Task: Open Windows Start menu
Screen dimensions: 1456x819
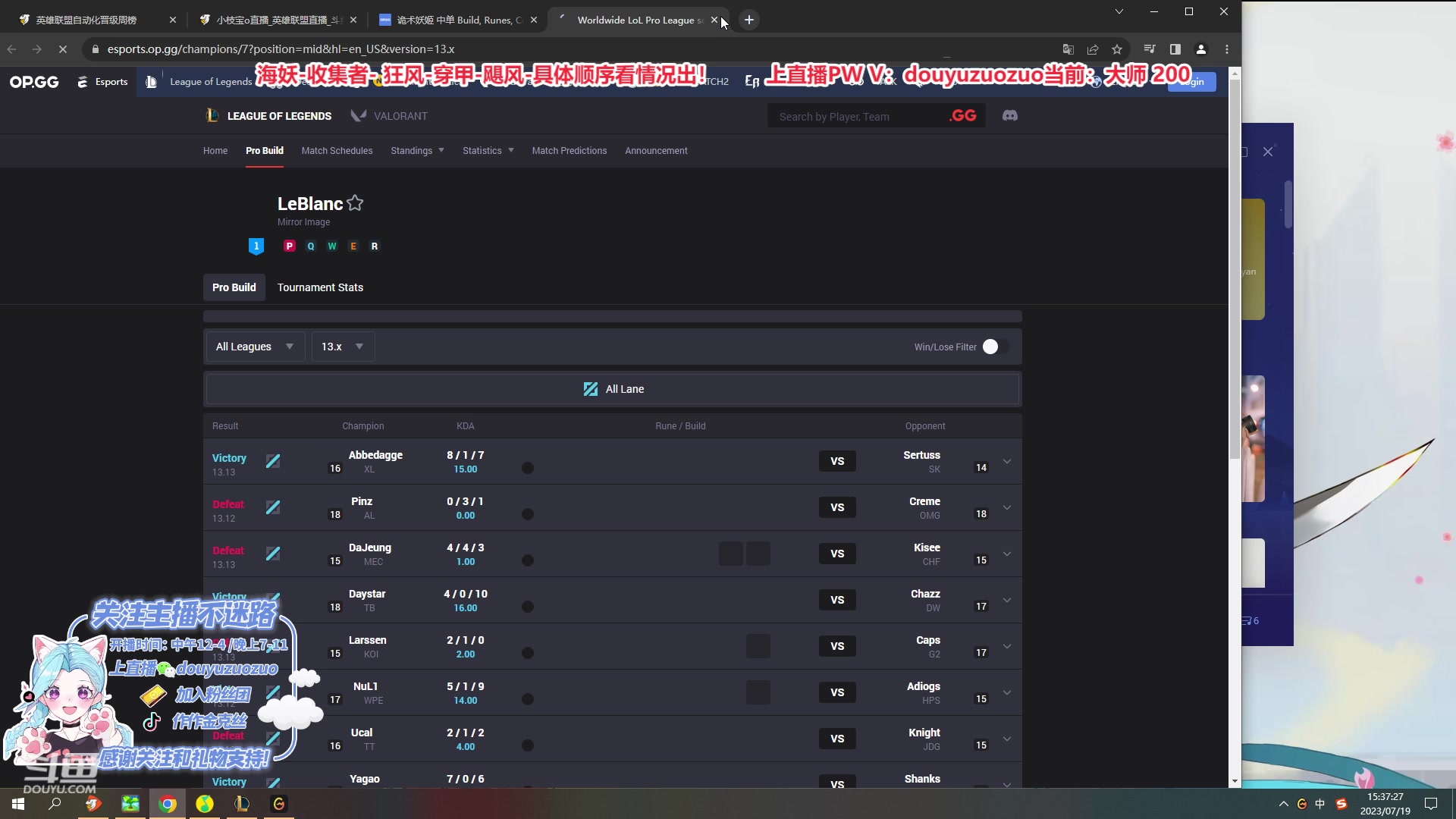Action: pyautogui.click(x=18, y=804)
